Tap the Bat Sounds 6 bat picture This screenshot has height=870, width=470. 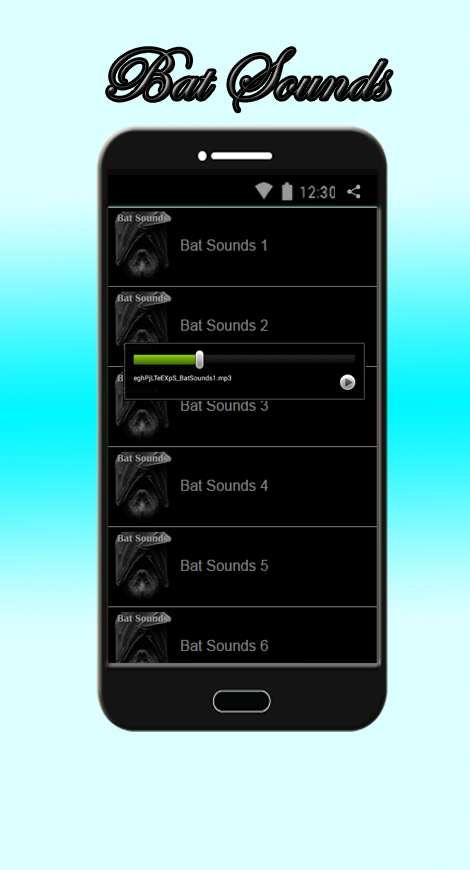point(143,637)
